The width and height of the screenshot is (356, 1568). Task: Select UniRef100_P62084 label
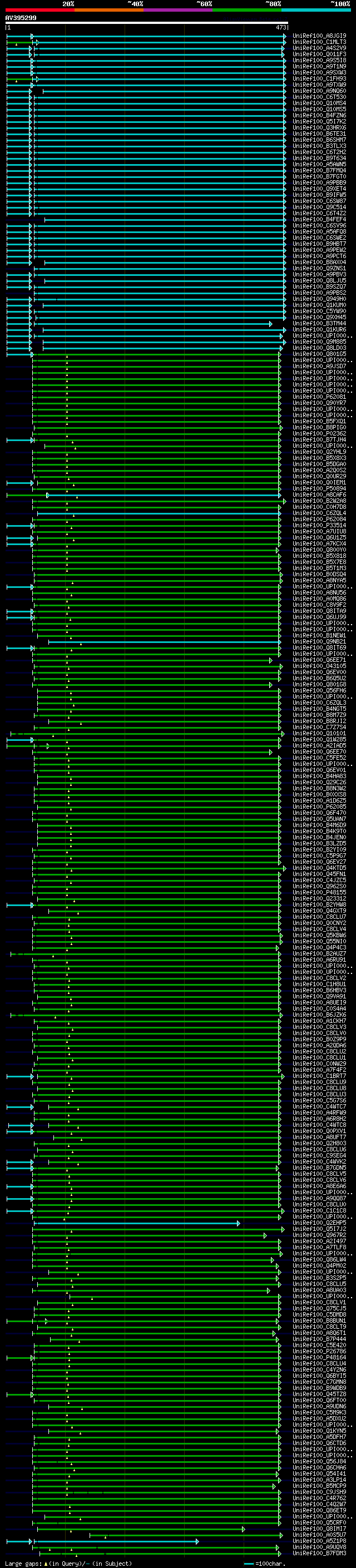tap(319, 519)
